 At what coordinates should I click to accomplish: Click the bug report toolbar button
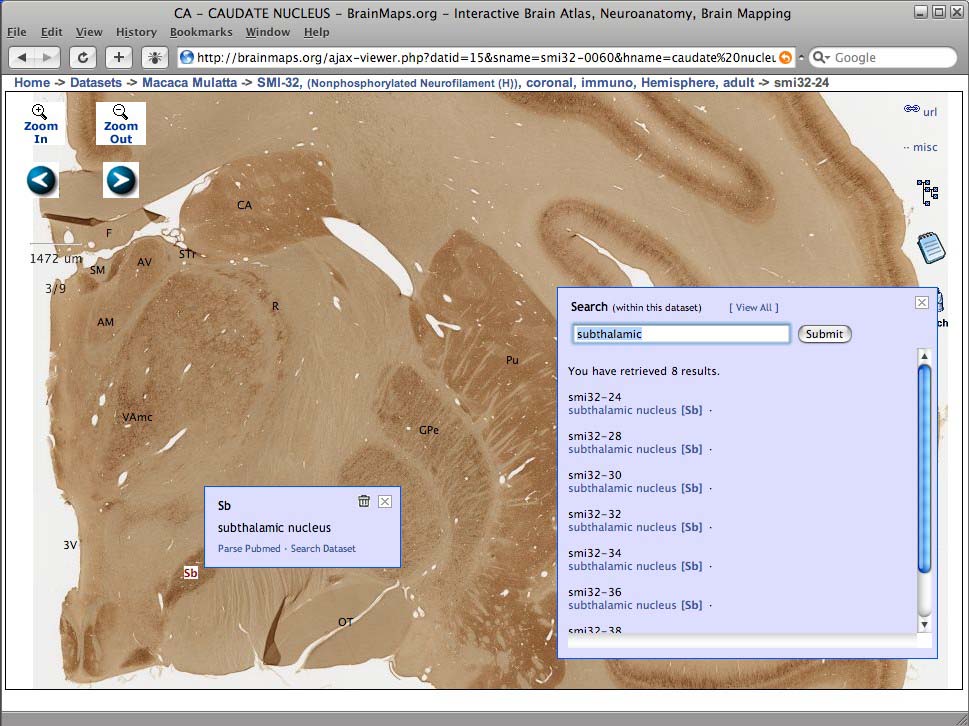(x=154, y=57)
